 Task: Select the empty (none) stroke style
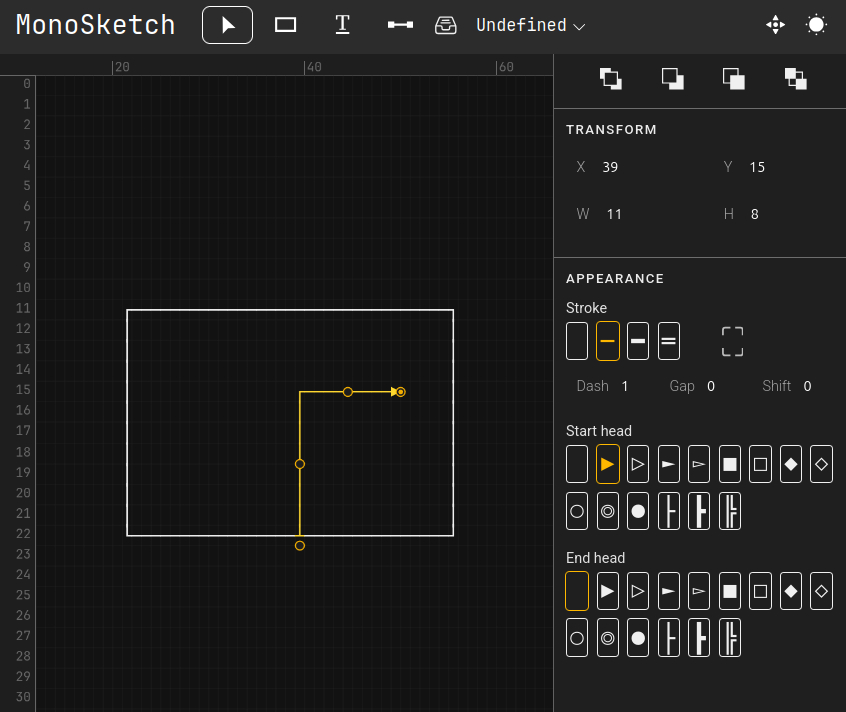pos(577,341)
